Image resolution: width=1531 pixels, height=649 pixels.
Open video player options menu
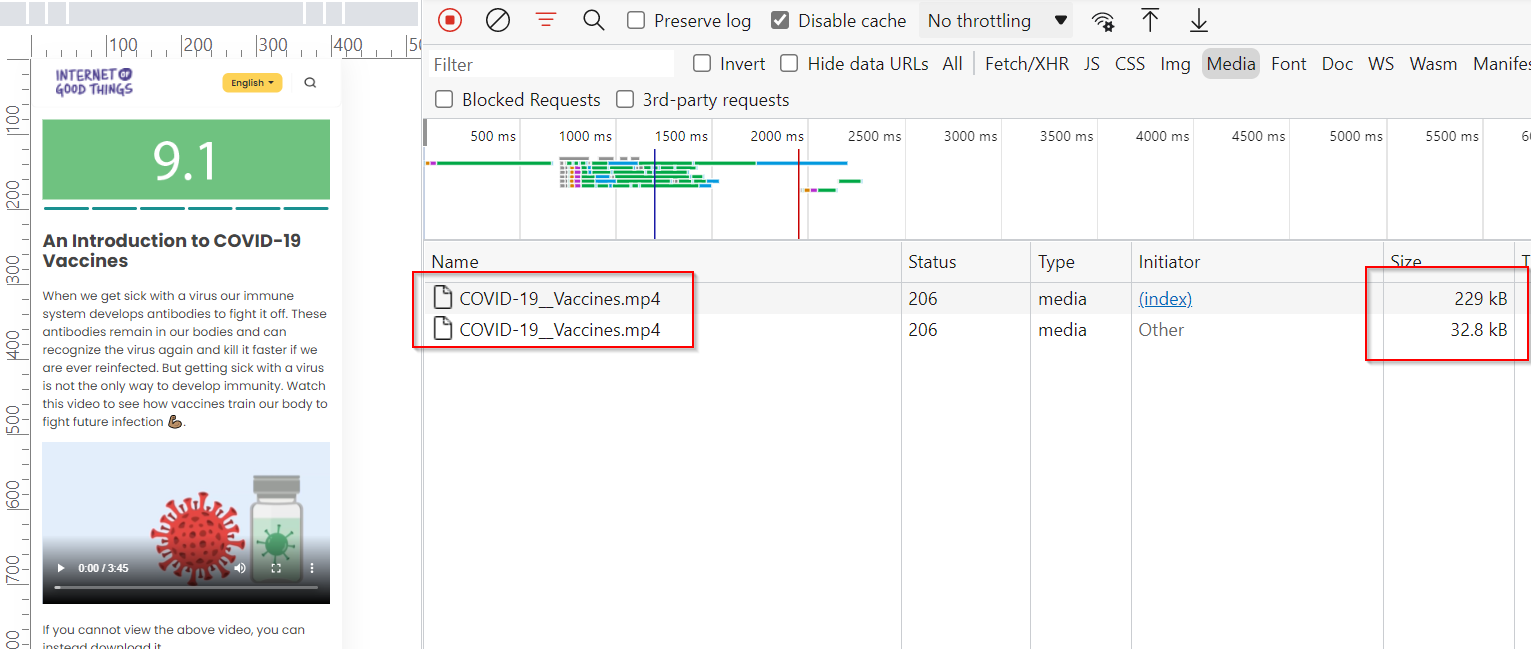[311, 567]
